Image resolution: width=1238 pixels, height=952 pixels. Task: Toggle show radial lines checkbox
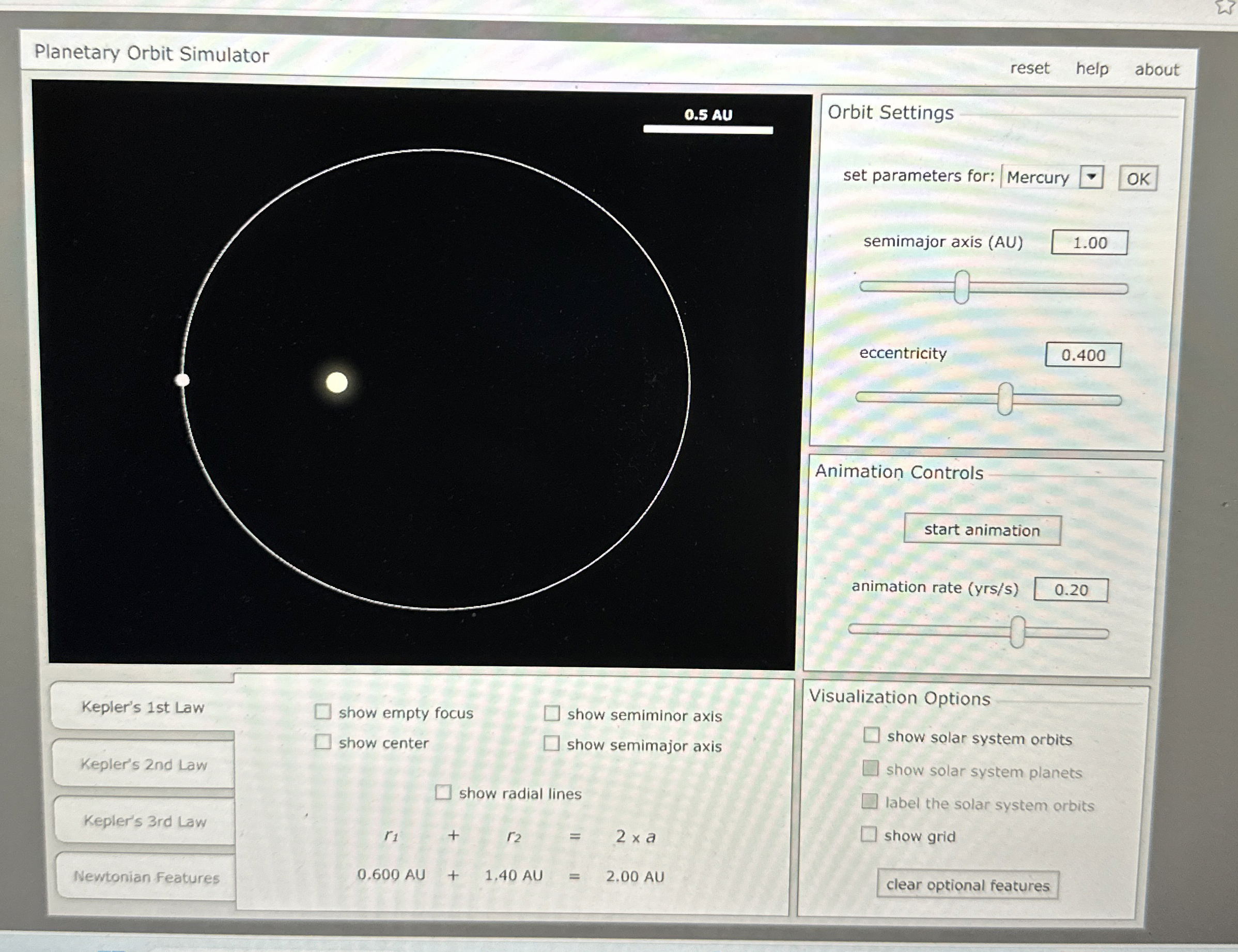coord(443,792)
